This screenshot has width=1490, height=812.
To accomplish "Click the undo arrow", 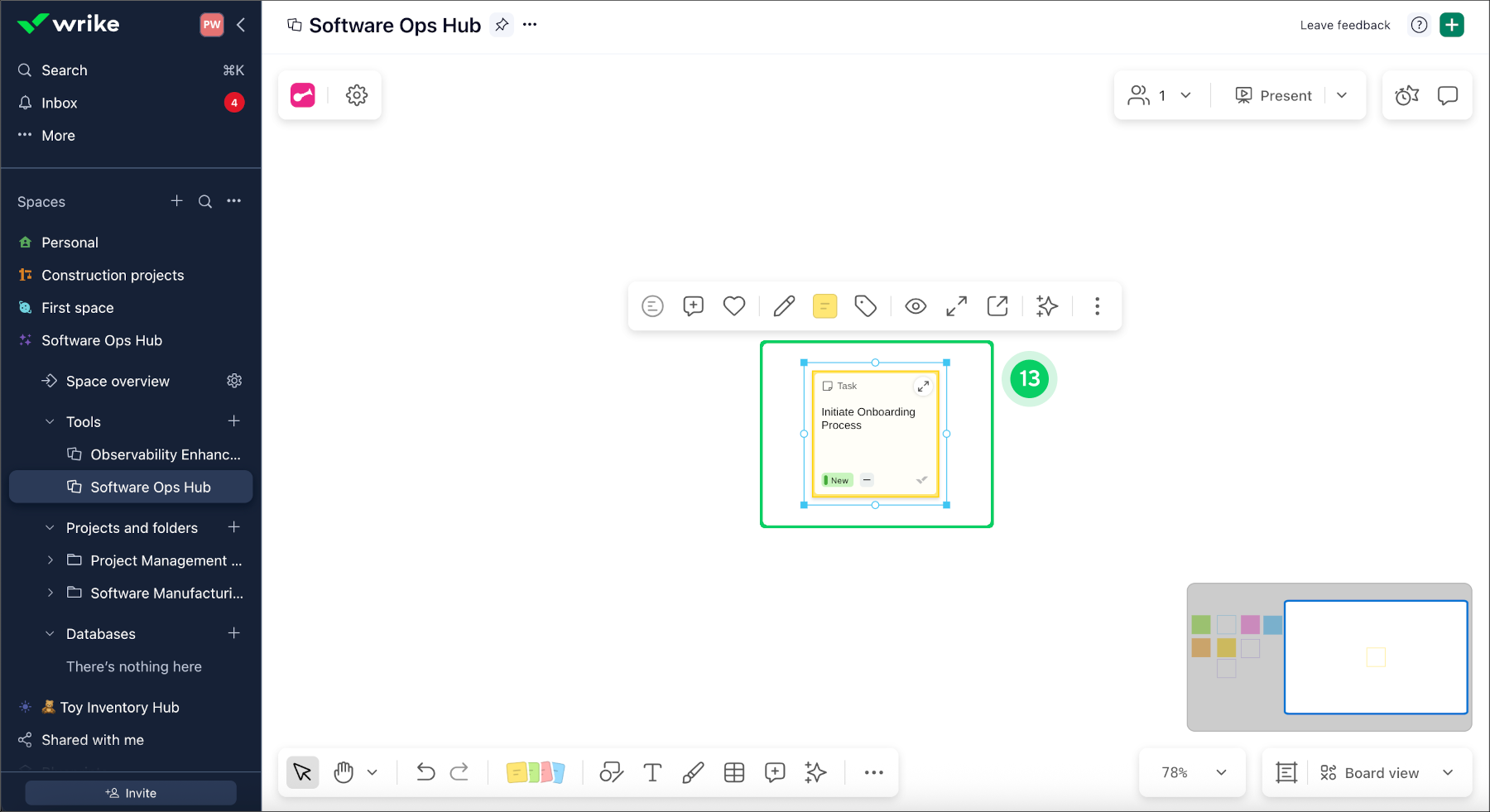I will [425, 773].
